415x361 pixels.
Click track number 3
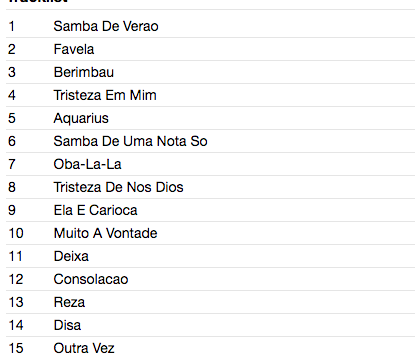(12, 72)
